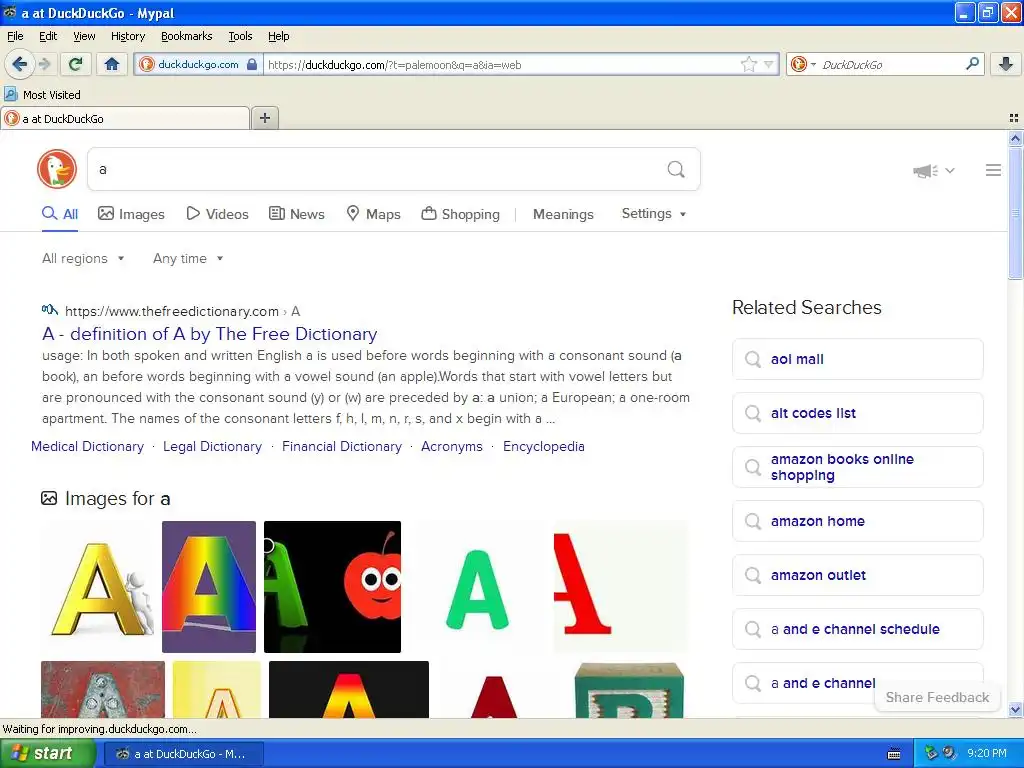The width and height of the screenshot is (1024, 768).
Task: Open the View menu
Action: point(84,36)
